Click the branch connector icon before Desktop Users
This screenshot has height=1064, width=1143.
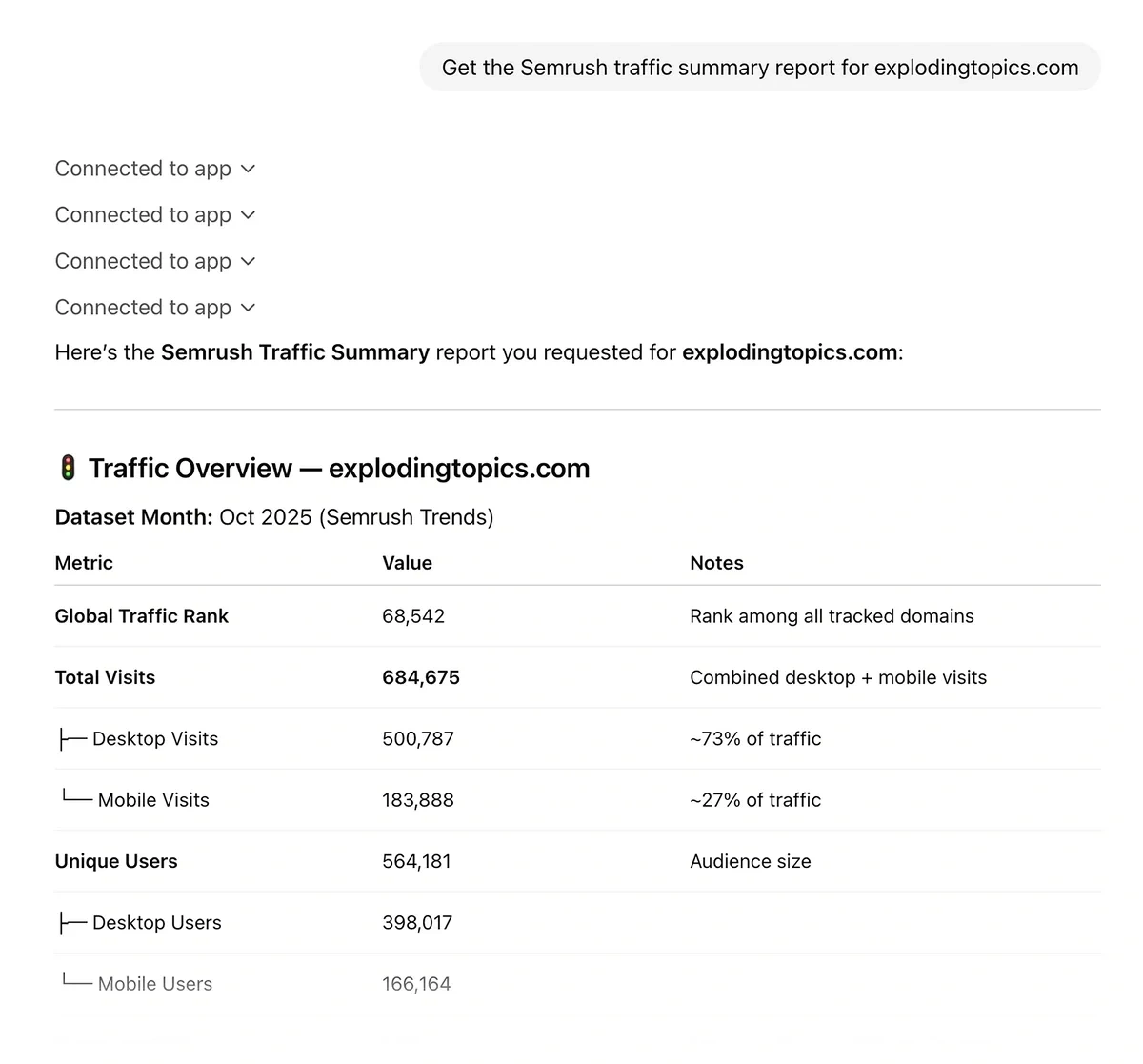coord(70,922)
